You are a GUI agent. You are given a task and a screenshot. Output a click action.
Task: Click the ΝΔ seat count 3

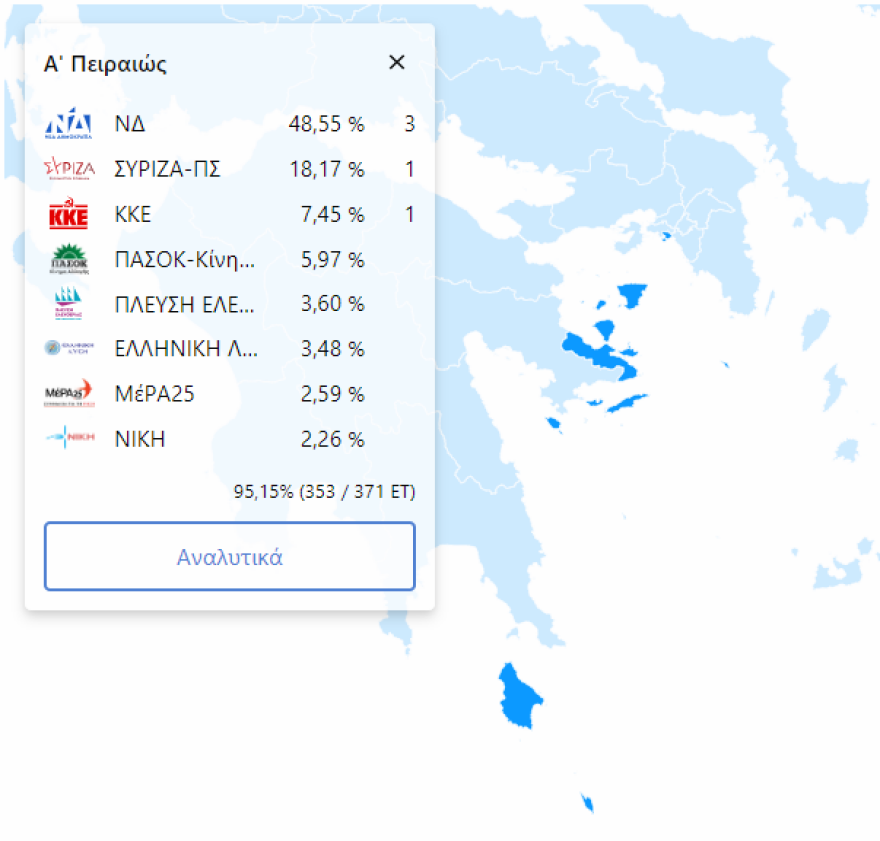[x=409, y=124]
